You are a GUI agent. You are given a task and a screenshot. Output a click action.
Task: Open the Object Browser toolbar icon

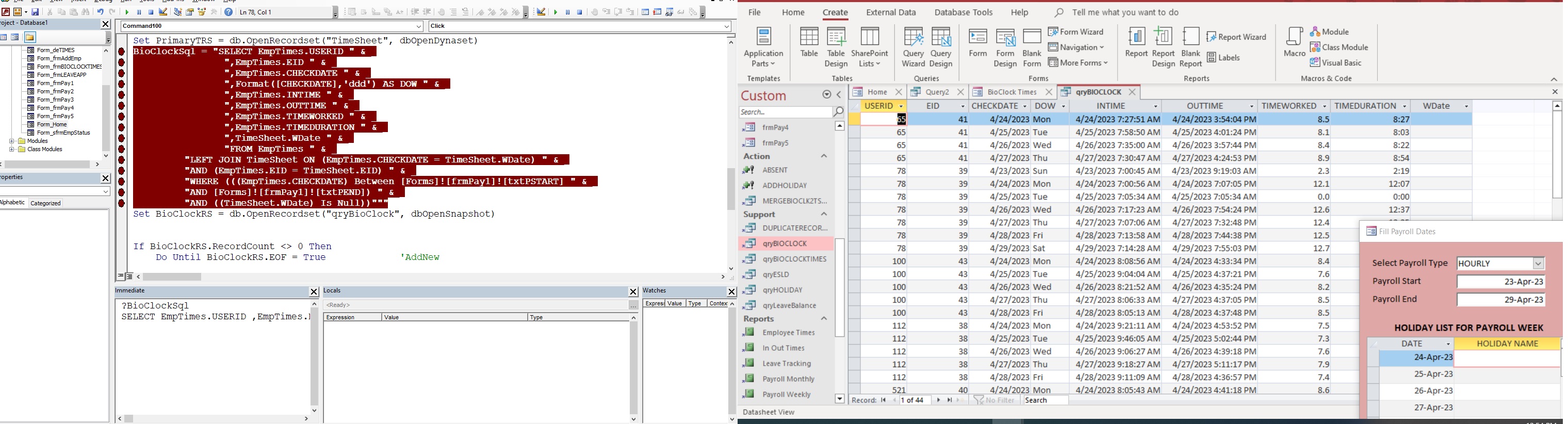pos(202,11)
